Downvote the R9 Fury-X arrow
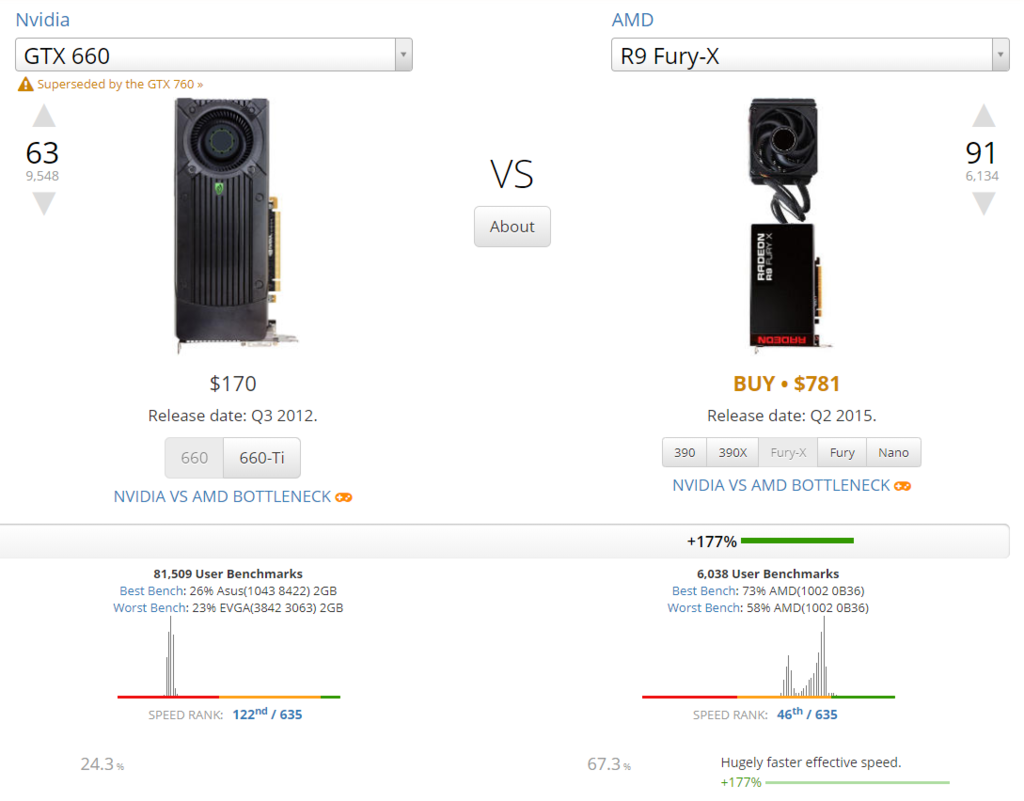 984,203
